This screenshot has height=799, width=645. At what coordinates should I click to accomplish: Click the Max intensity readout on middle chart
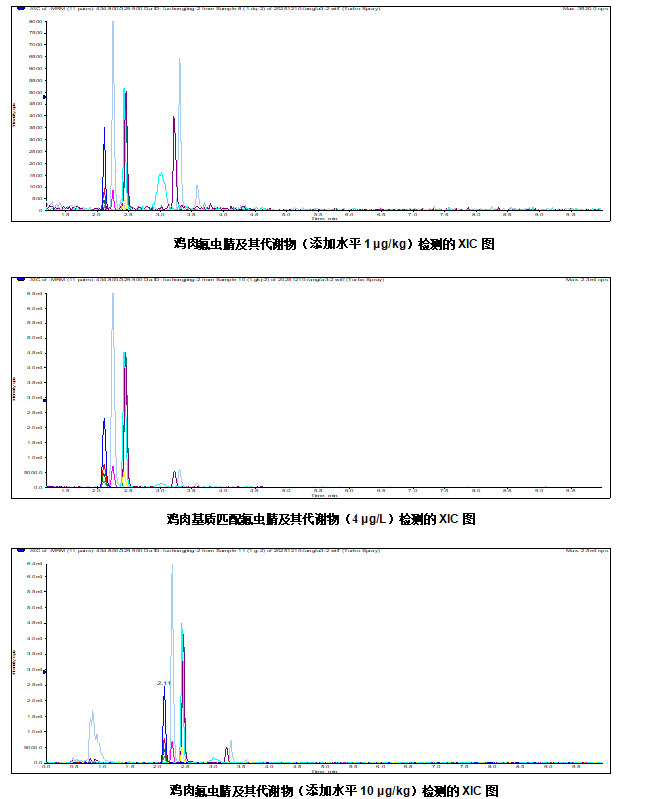click(583, 279)
